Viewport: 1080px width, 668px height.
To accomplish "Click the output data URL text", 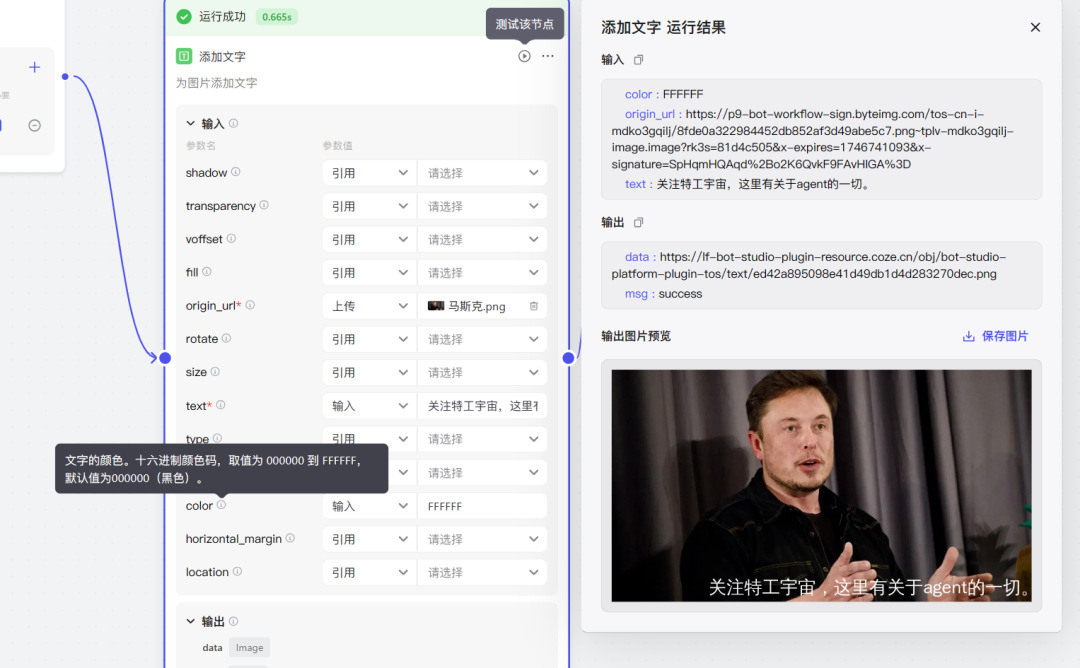I will pyautogui.click(x=809, y=265).
